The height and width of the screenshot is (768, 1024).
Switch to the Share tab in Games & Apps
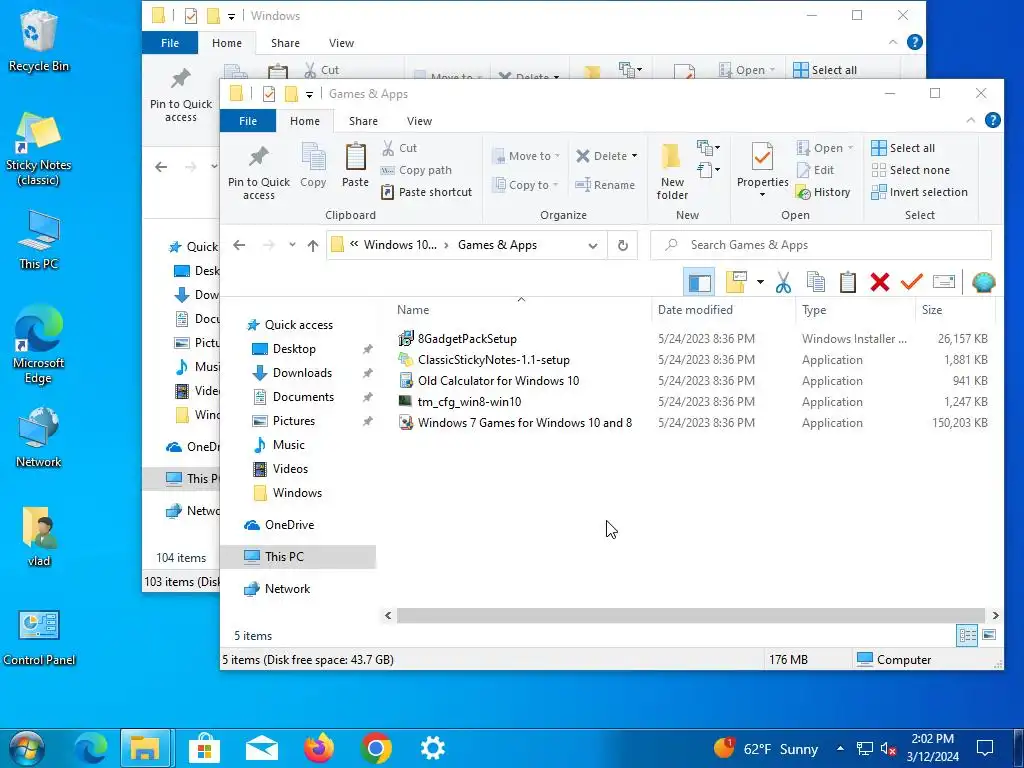tap(363, 121)
